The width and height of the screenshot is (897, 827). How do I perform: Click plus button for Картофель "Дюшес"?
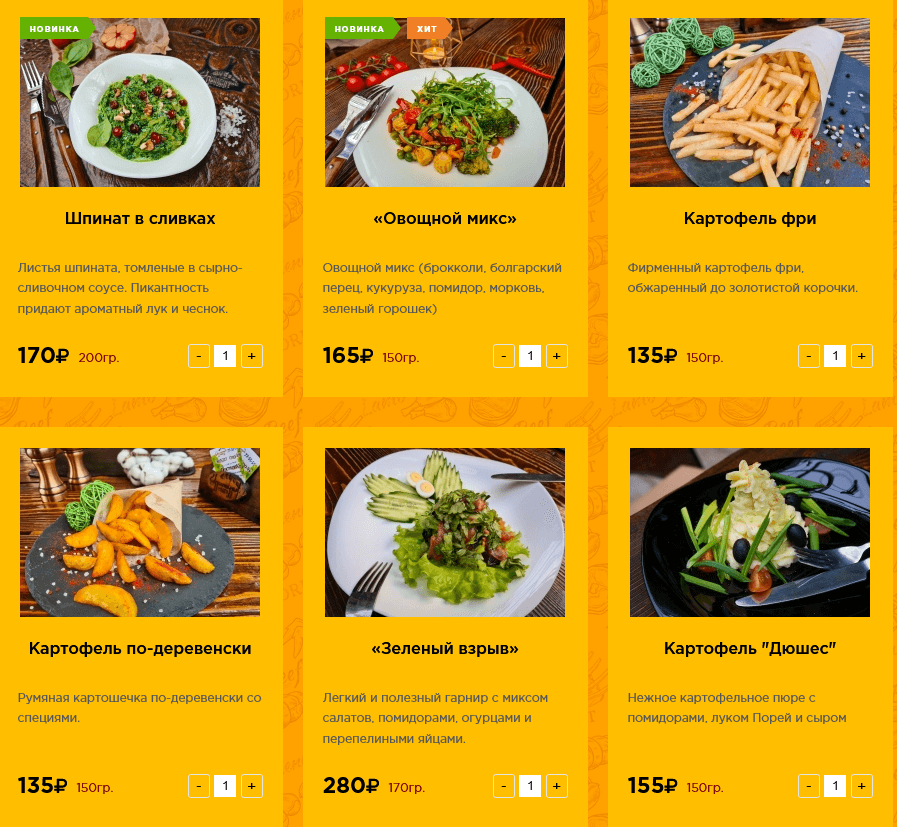pyautogui.click(x=862, y=786)
